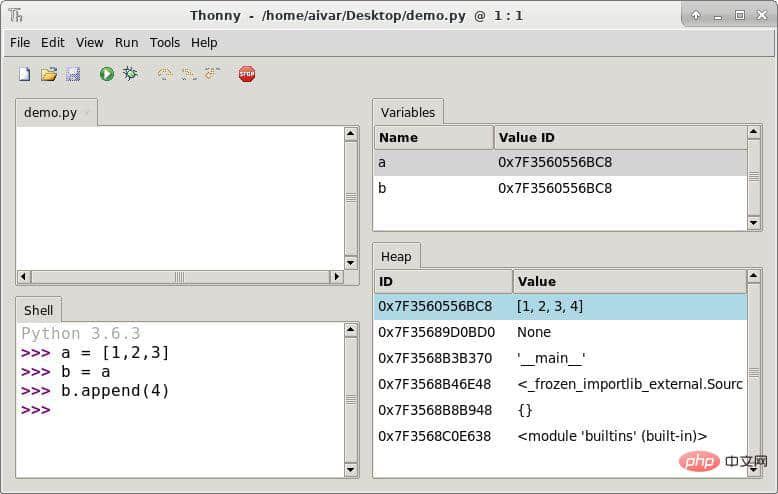The image size is (778, 494).
Task: Select variable row b
Action: pyautogui.click(x=560, y=188)
